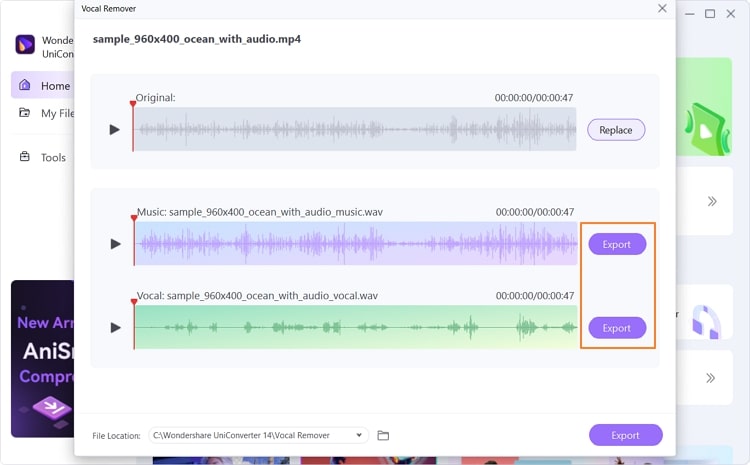This screenshot has width=750, height=465.
Task: Click the purple headphone icon in main window
Action: [706, 322]
